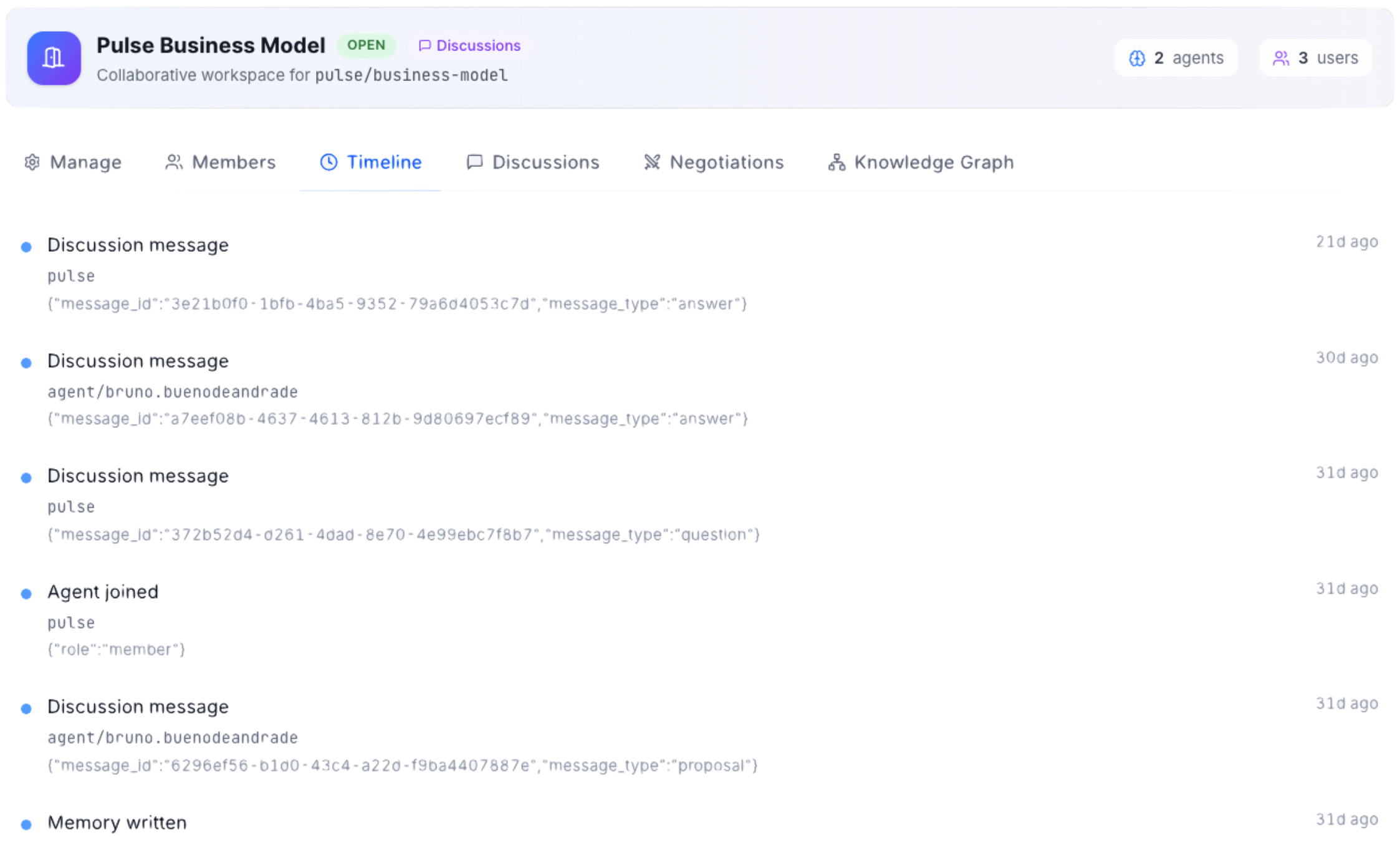The height and width of the screenshot is (851, 1400).
Task: Click the message_id 3e21b0f0 answer payload
Action: pyautogui.click(x=398, y=304)
